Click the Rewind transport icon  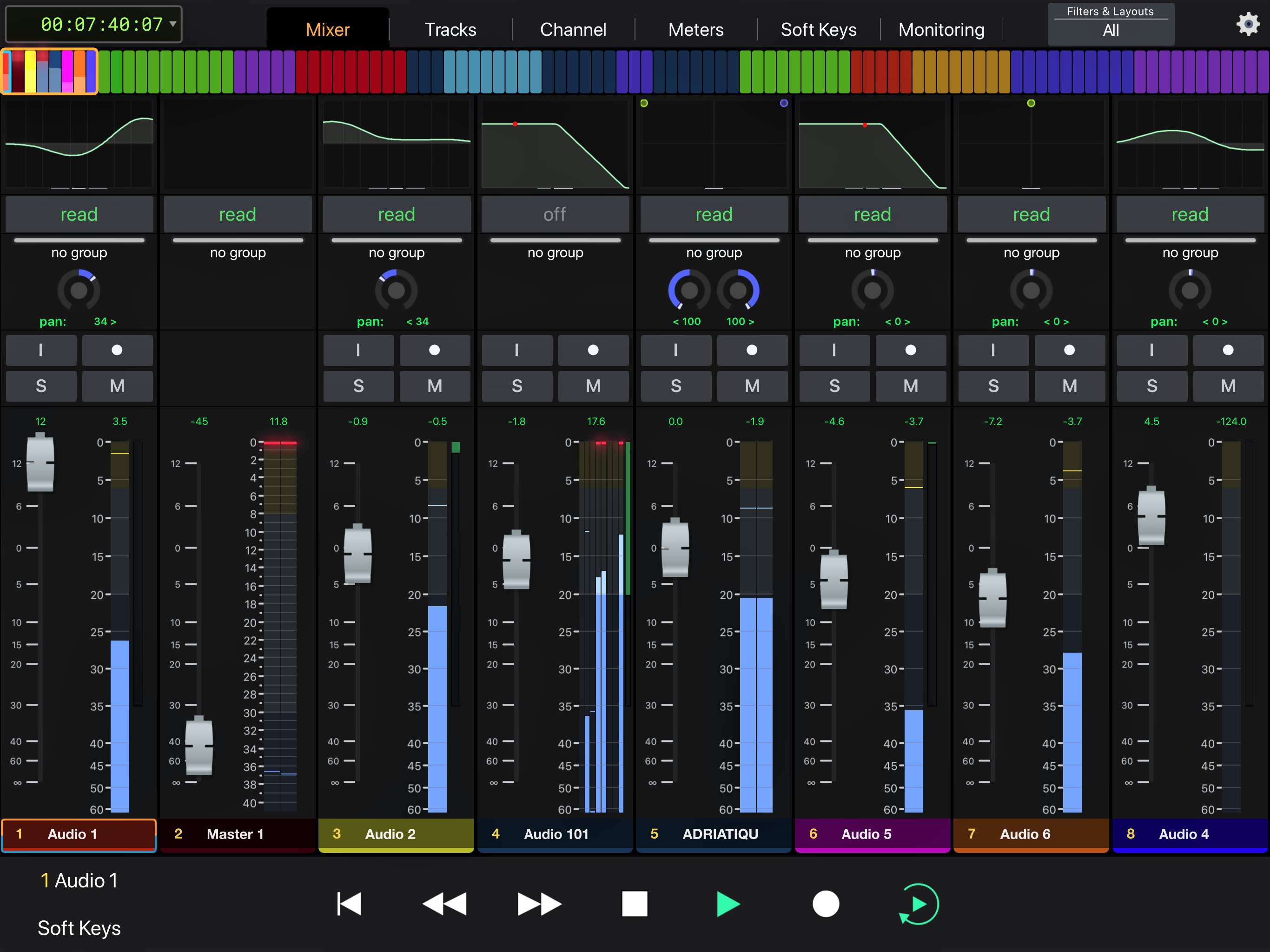click(444, 904)
